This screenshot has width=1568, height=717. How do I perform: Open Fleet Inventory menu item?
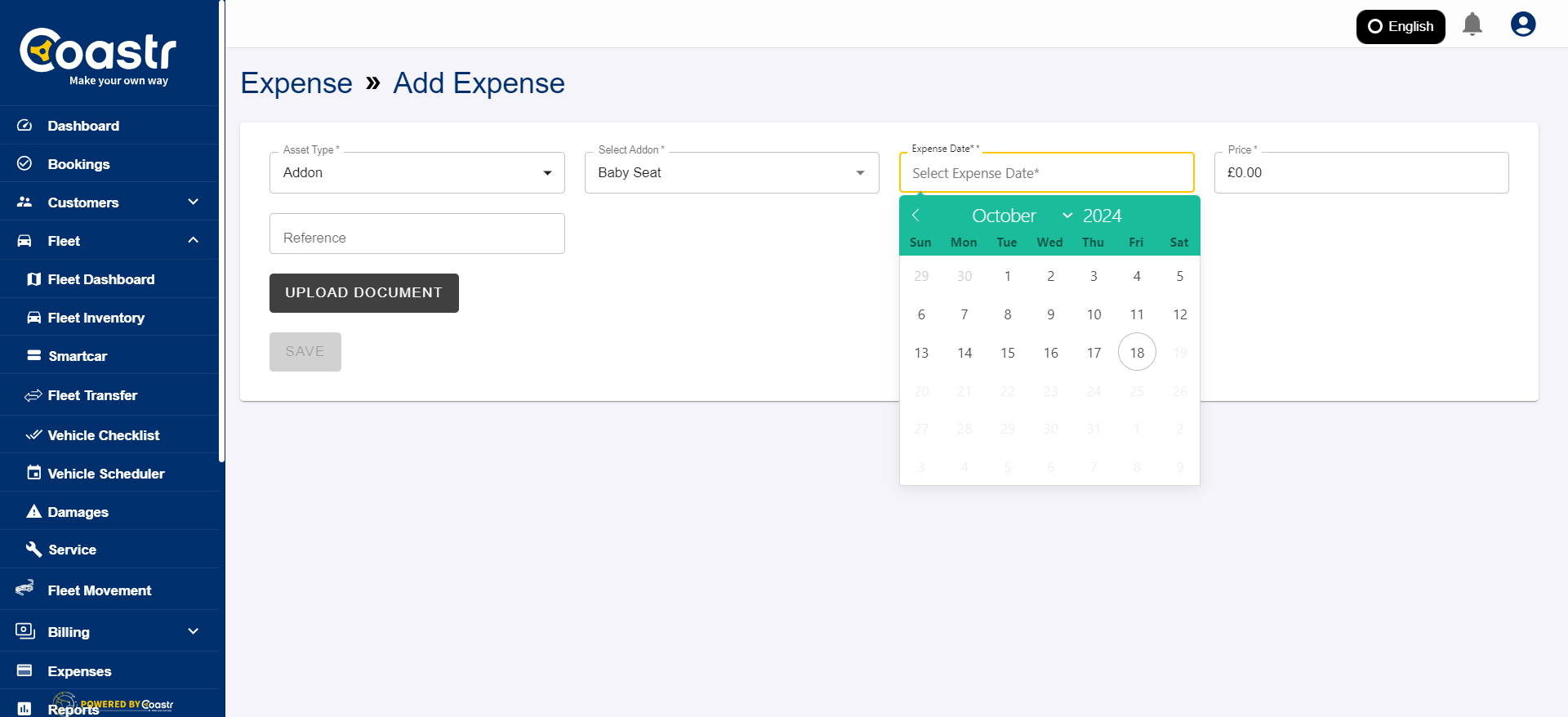[109, 318]
